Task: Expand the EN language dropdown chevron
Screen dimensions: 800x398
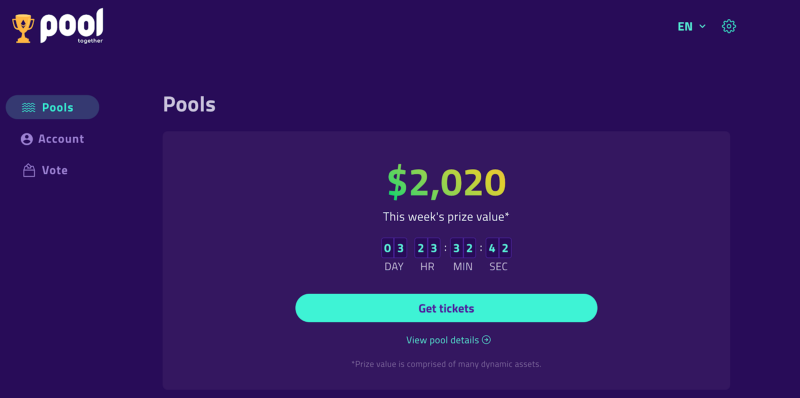Action: 703,27
